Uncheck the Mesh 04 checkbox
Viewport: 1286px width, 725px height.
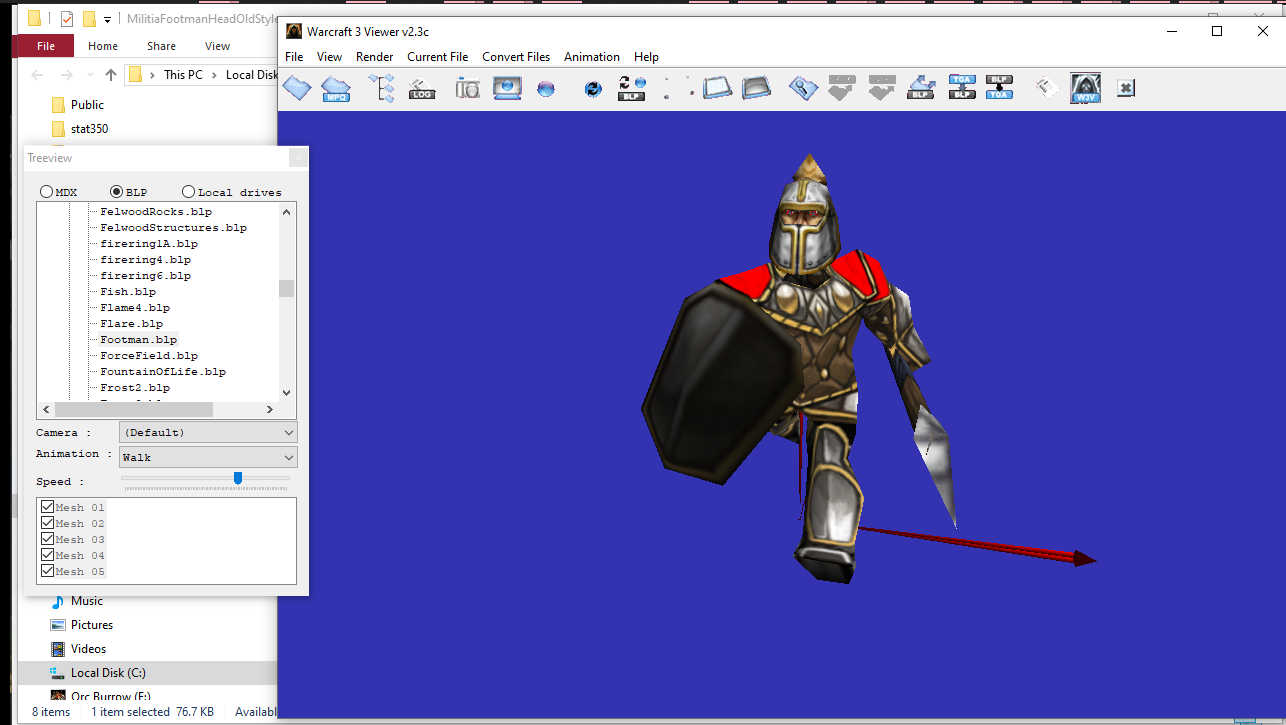click(47, 555)
